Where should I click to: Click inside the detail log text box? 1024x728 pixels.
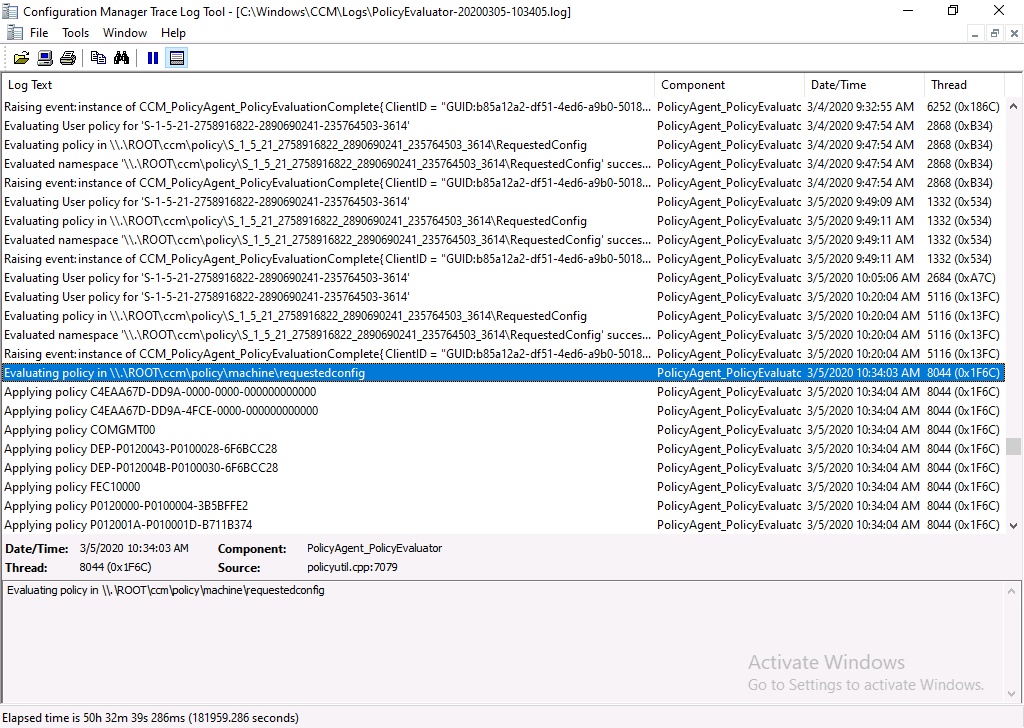(503, 642)
